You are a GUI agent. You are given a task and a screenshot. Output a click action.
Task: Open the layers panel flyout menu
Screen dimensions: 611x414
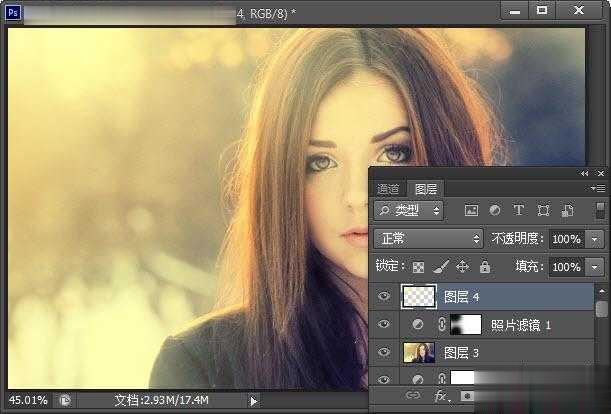coord(598,189)
